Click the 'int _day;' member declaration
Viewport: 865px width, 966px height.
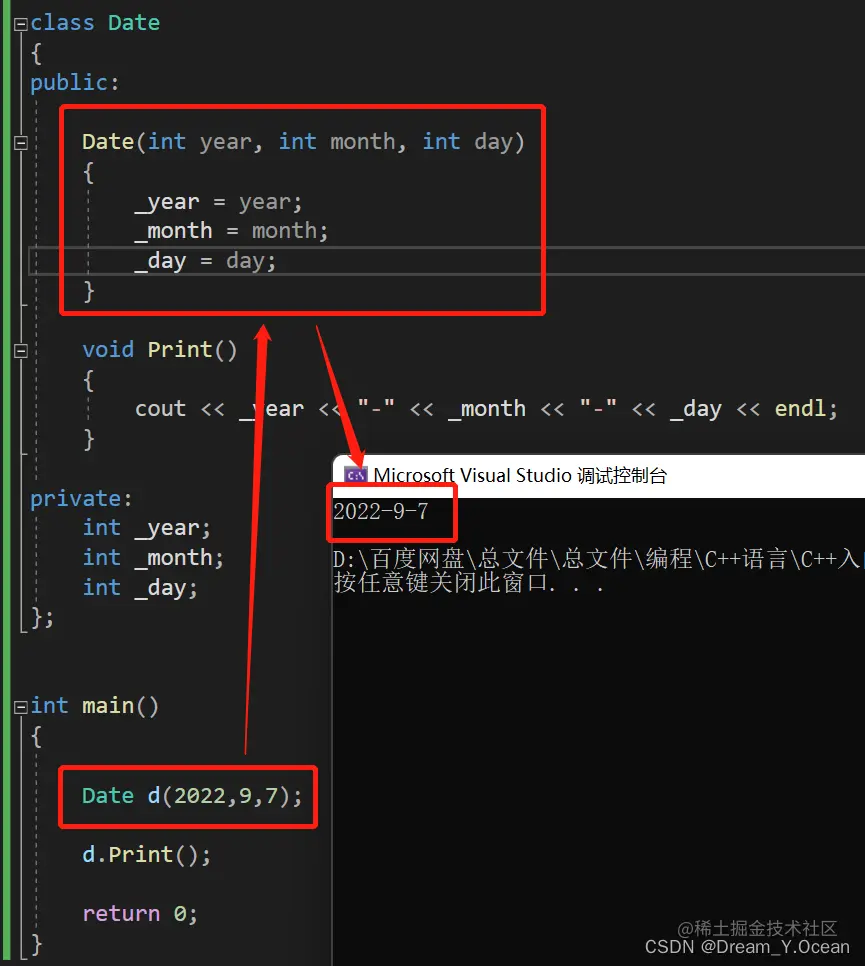click(x=140, y=588)
